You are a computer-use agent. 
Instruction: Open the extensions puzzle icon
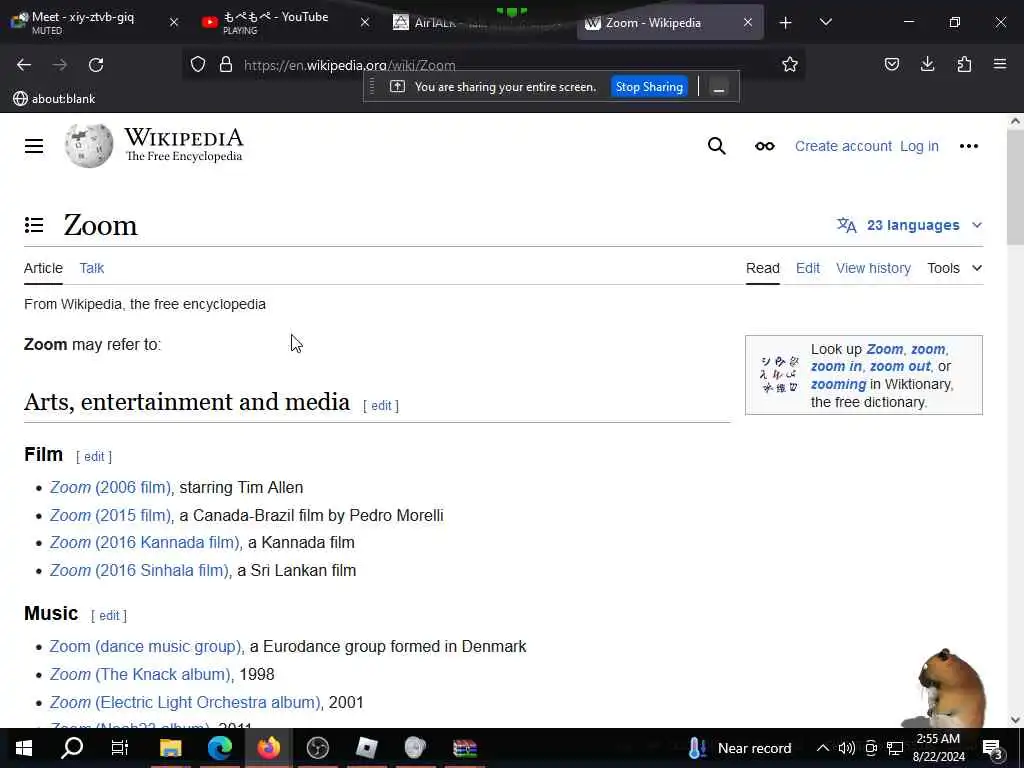[x=964, y=64]
